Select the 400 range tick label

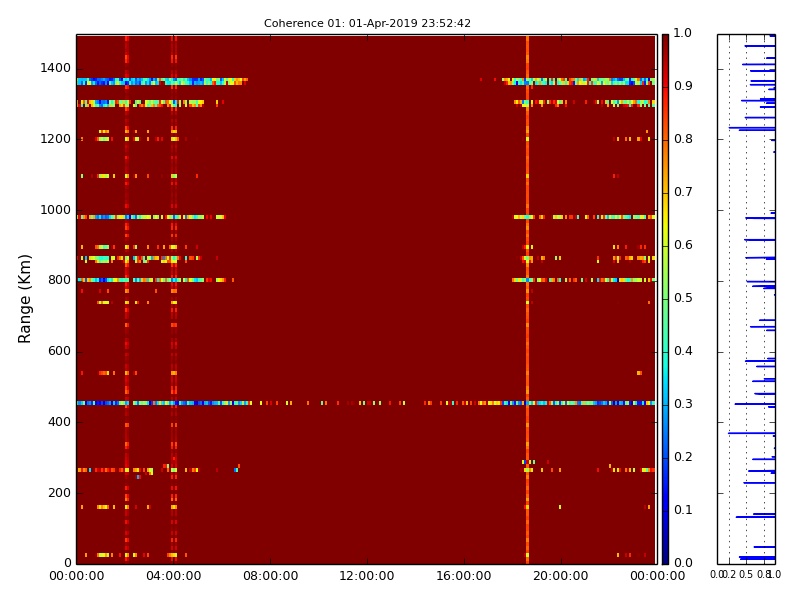(x=59, y=422)
